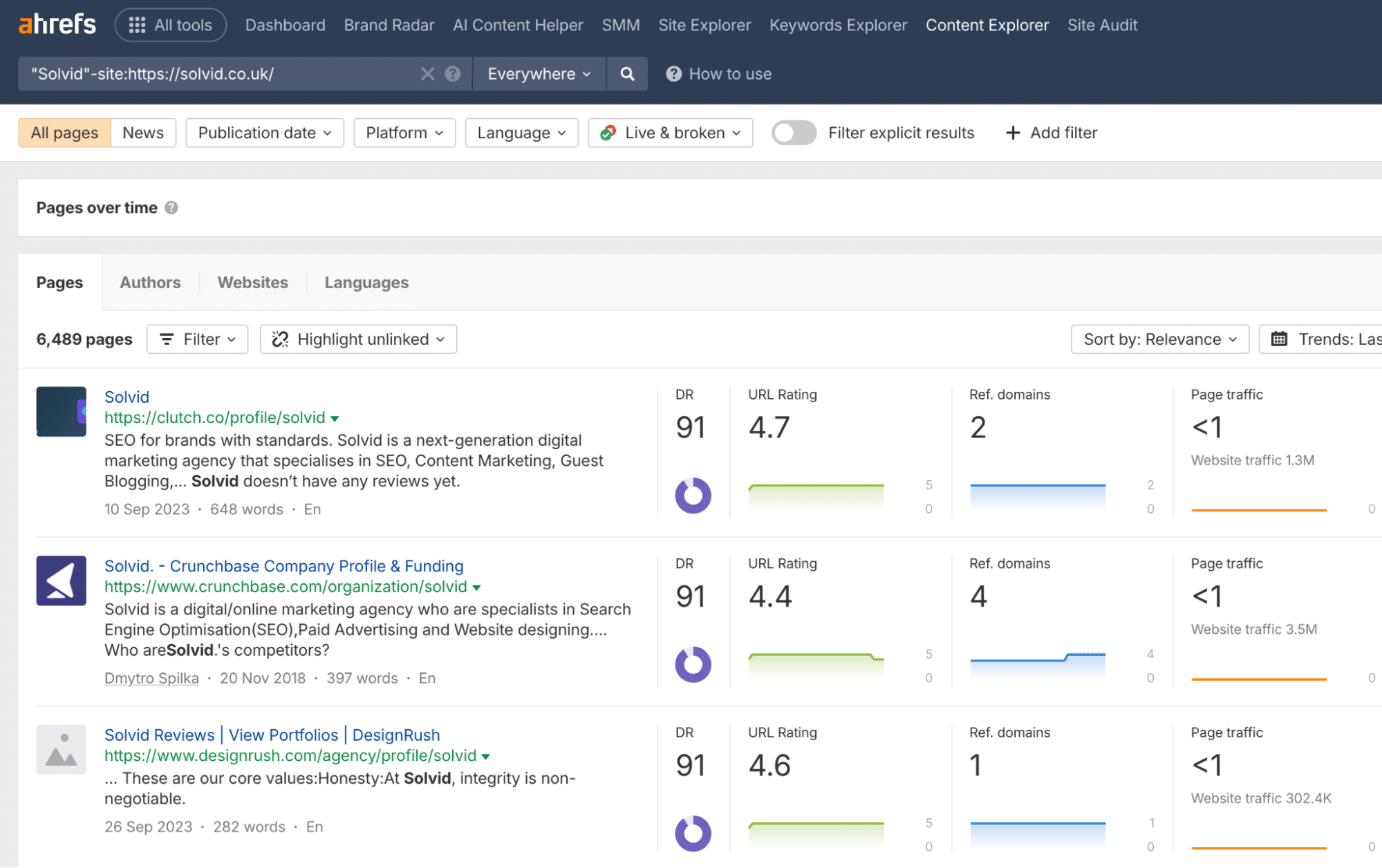Viewport: 1382px width, 868px height.
Task: Expand the crunchbase.com URL dropdown arrow
Action: click(x=476, y=588)
